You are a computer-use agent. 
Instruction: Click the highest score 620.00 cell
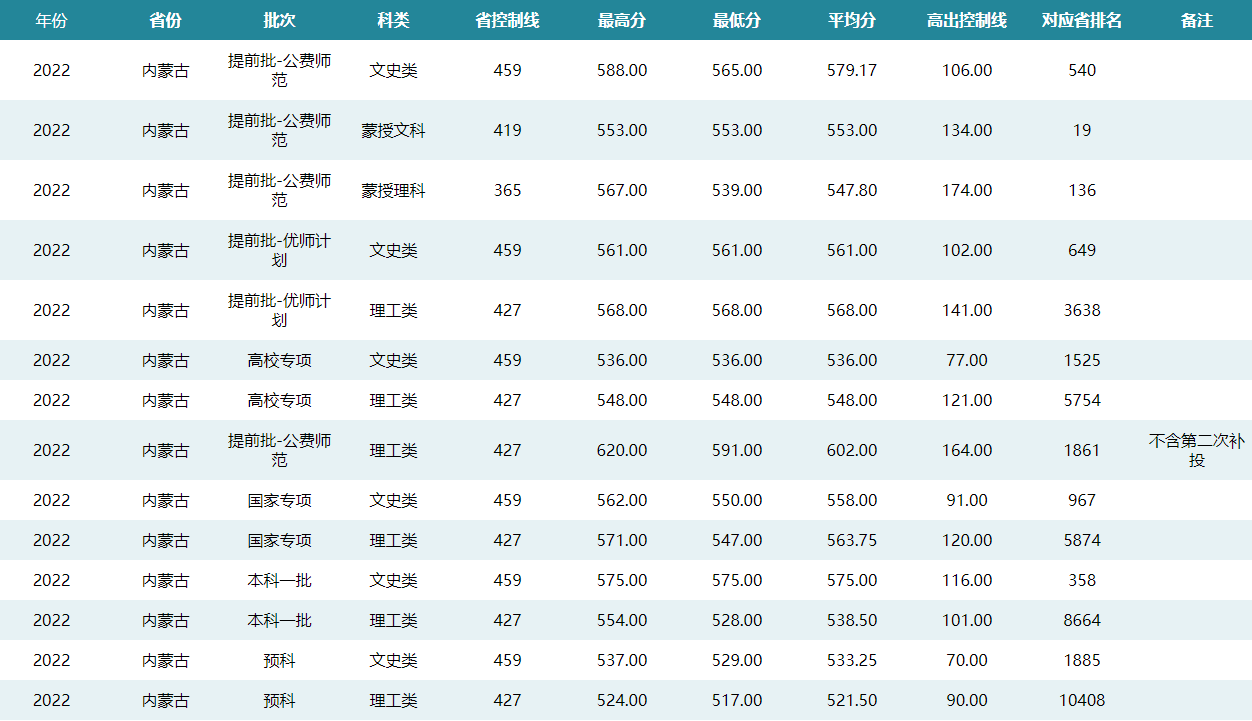tap(622, 450)
